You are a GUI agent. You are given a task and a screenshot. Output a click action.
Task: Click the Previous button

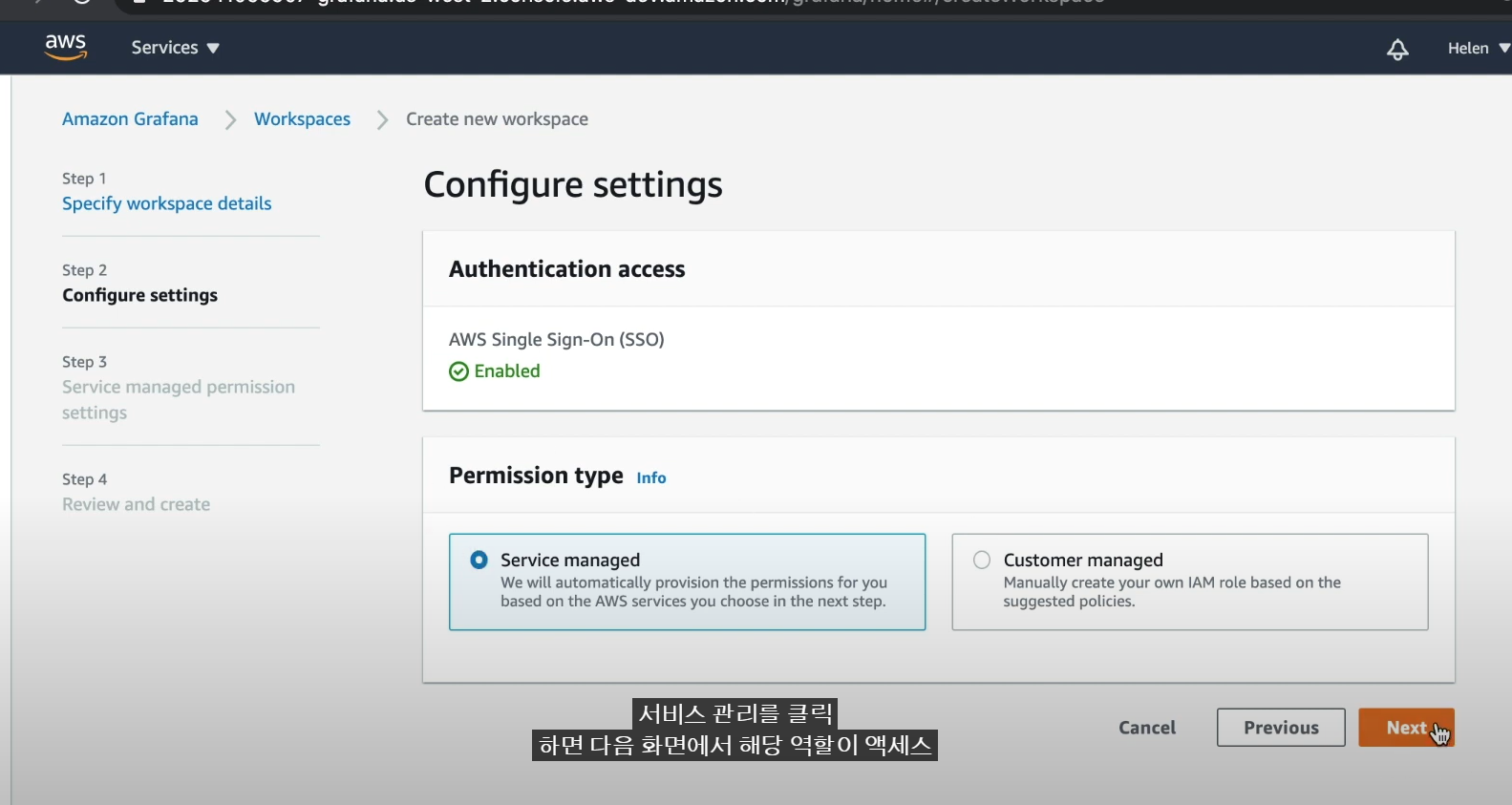click(1281, 728)
